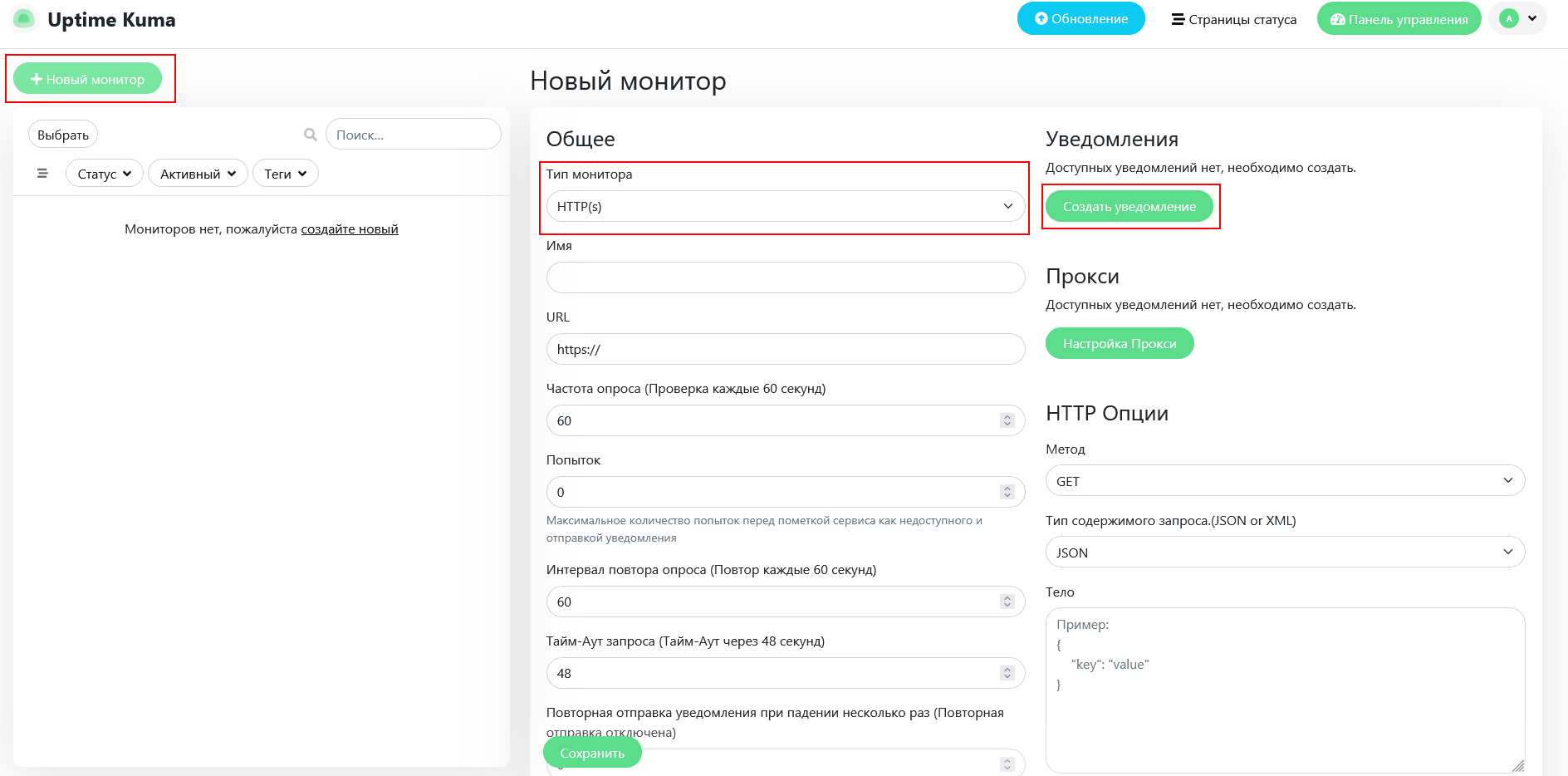
Task: Open the Активный filter dropdown
Action: point(198,174)
